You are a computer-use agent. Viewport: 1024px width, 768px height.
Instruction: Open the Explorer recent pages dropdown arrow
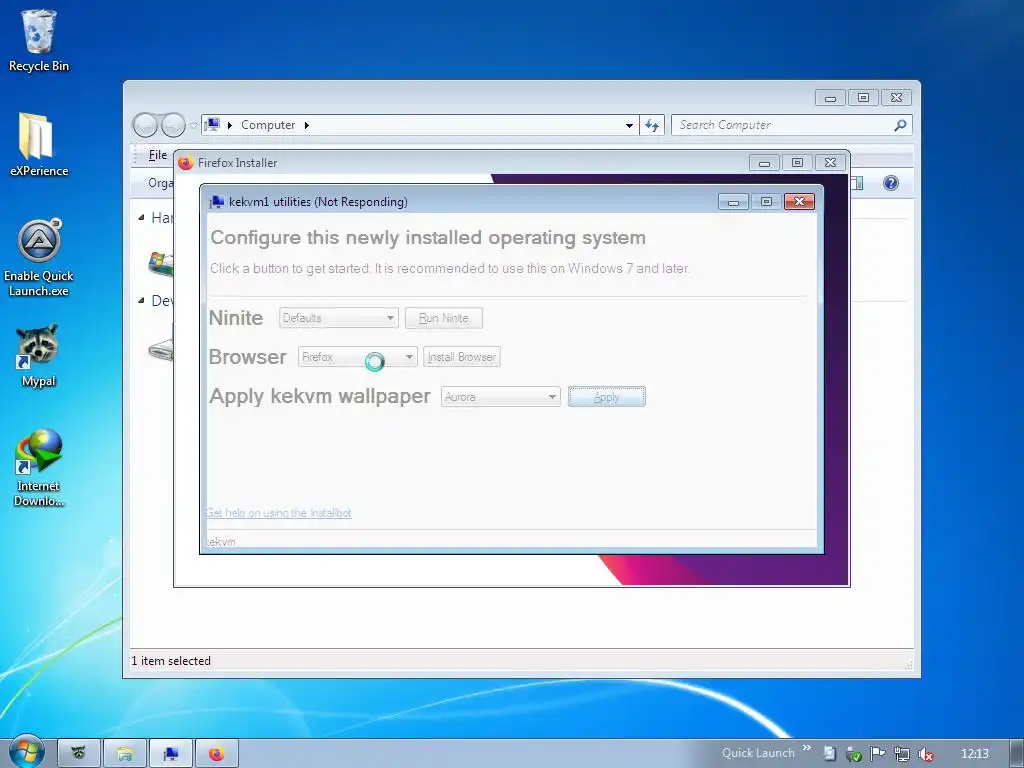[x=193, y=125]
